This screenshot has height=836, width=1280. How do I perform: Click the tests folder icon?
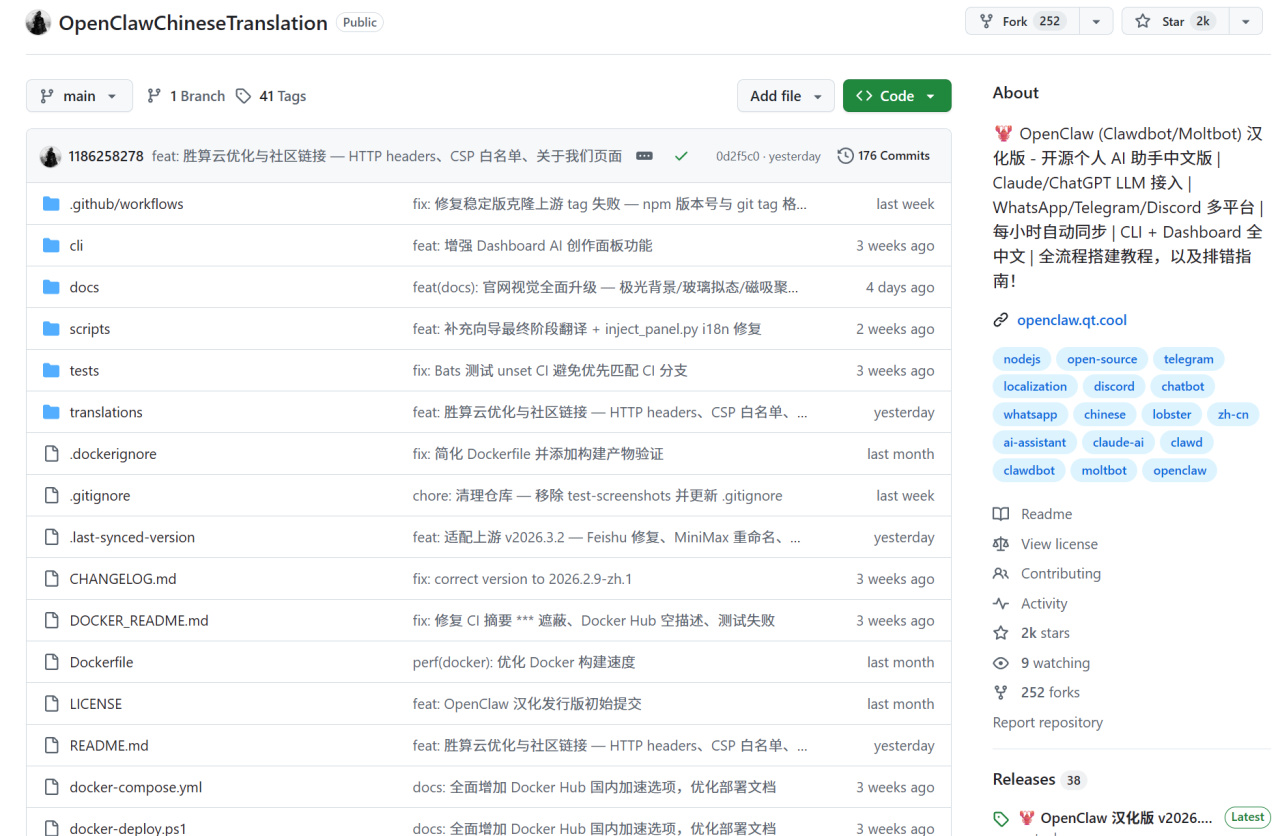point(52,371)
